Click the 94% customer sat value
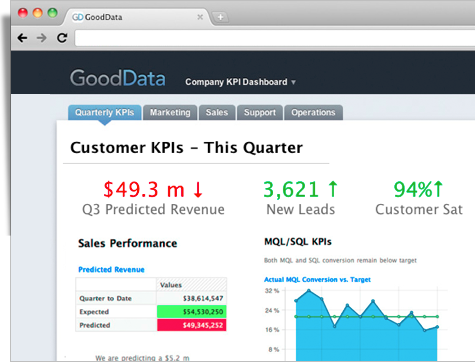The width and height of the screenshot is (475, 362). [413, 189]
